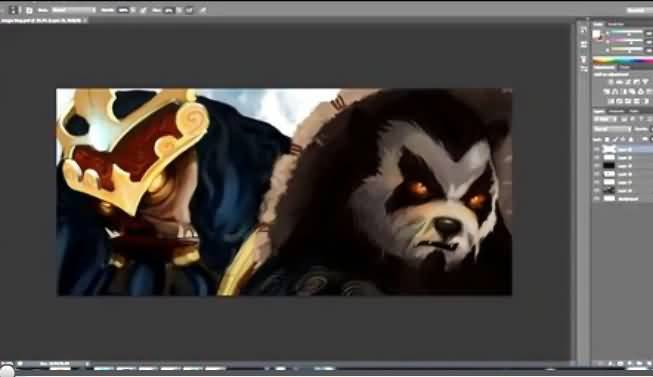Toggle visibility of the black-thumbnail layer
This screenshot has width=653, height=377.
597,166
